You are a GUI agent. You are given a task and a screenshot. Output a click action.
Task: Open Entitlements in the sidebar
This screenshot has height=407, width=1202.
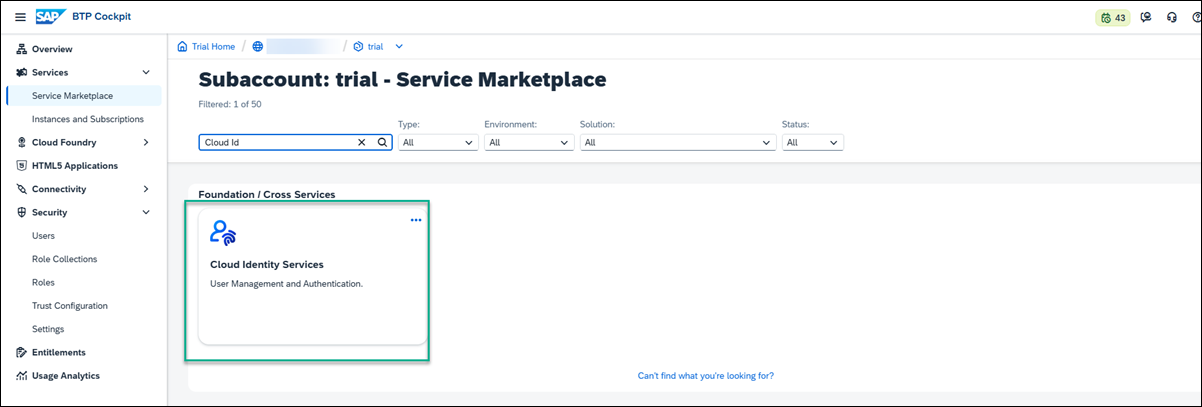pos(59,352)
